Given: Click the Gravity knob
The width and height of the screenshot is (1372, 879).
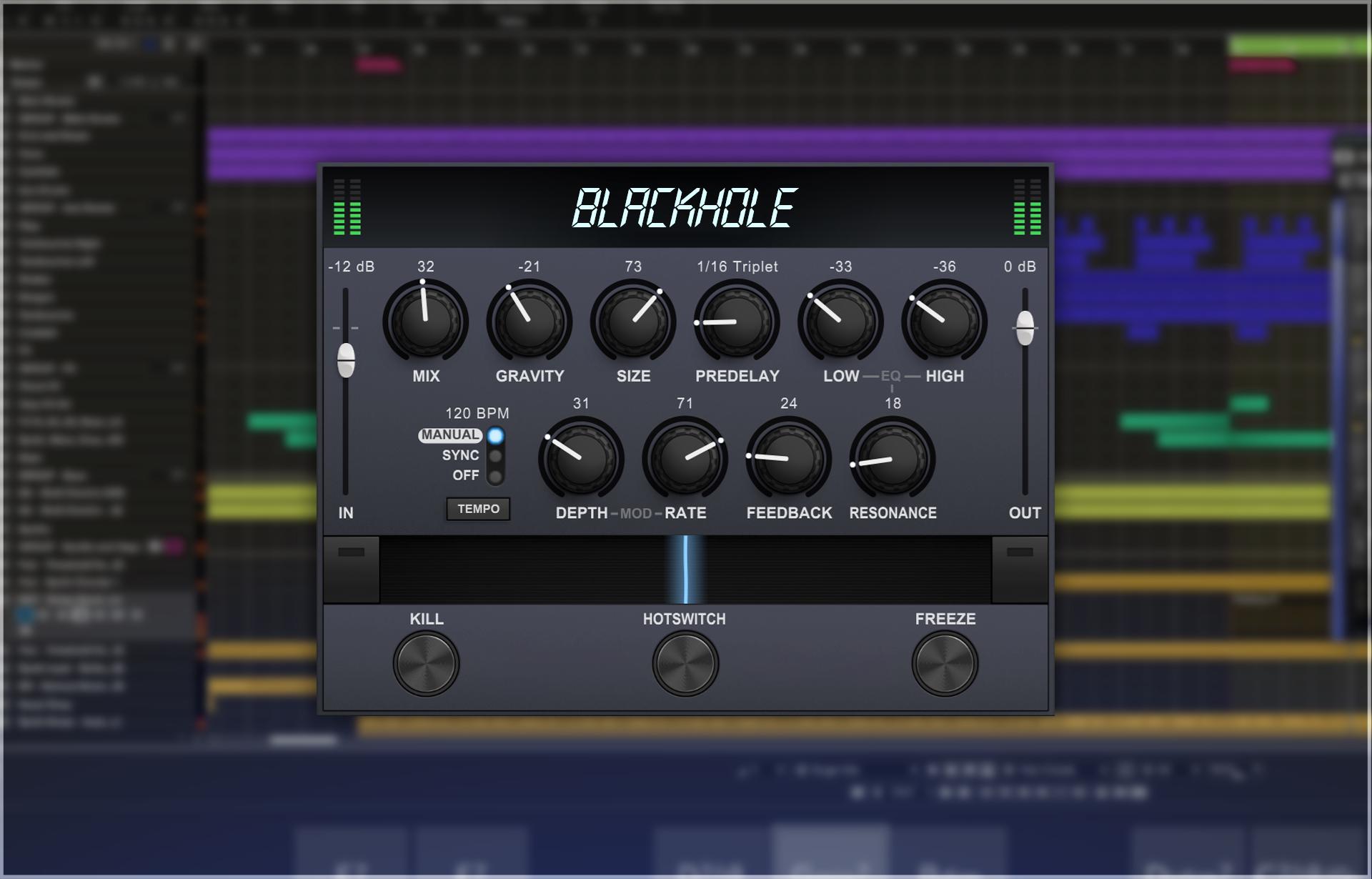Looking at the screenshot, I should pyautogui.click(x=530, y=322).
